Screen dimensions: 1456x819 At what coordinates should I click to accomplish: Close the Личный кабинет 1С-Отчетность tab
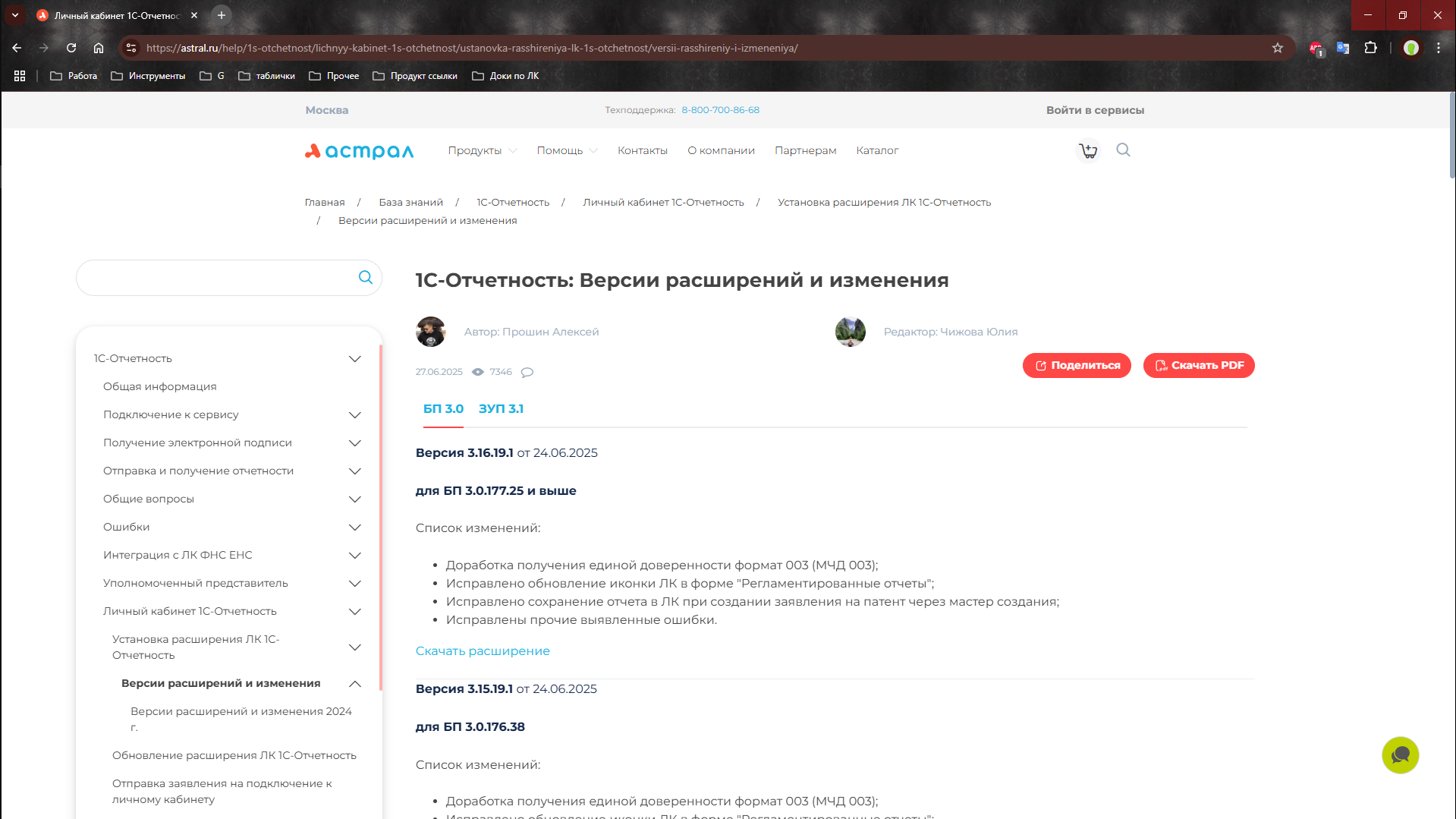pos(194,15)
